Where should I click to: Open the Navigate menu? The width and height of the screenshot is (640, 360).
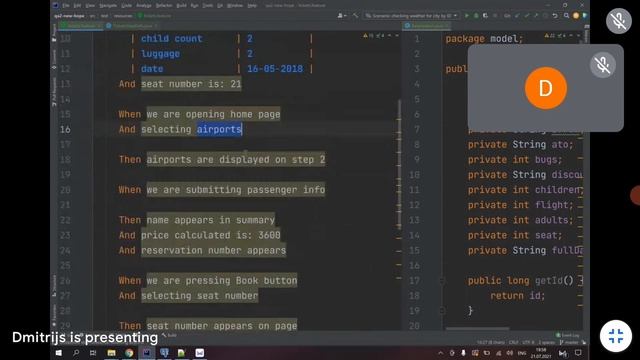tap(108, 6)
